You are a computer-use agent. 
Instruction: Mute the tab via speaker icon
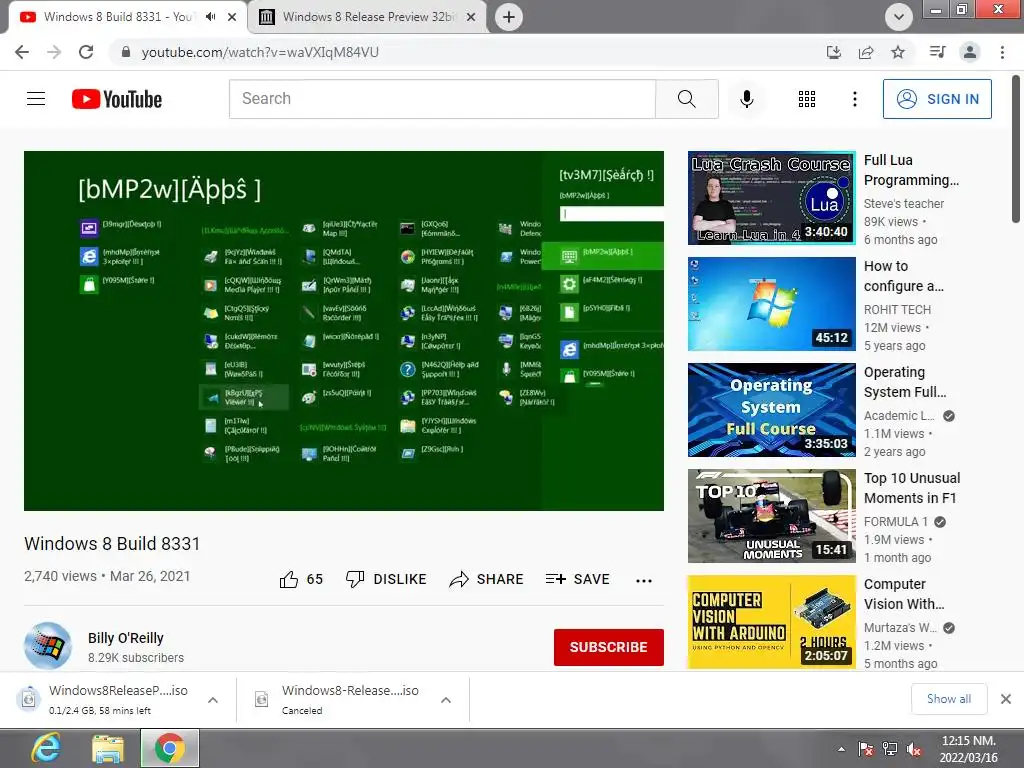click(210, 17)
